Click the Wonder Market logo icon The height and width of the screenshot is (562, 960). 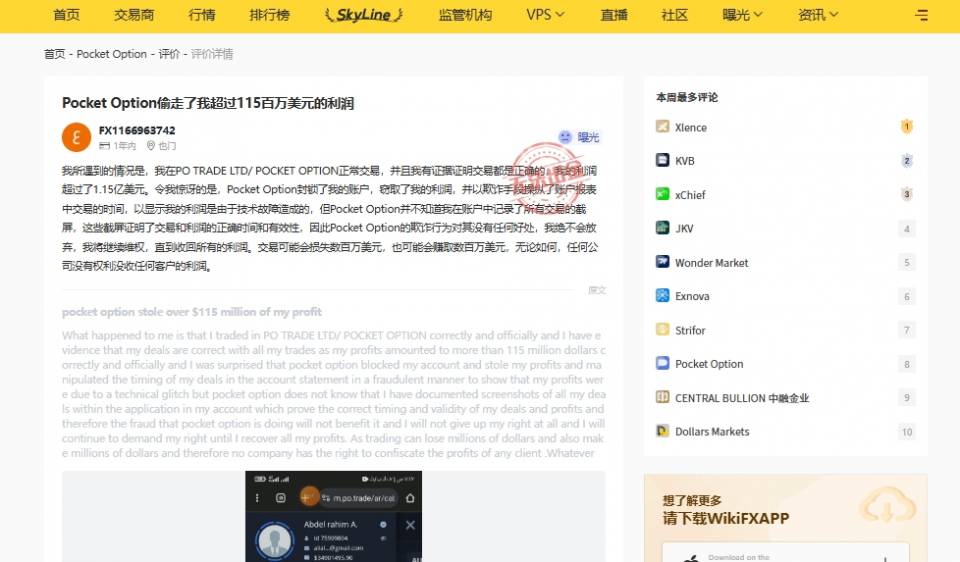click(x=662, y=261)
